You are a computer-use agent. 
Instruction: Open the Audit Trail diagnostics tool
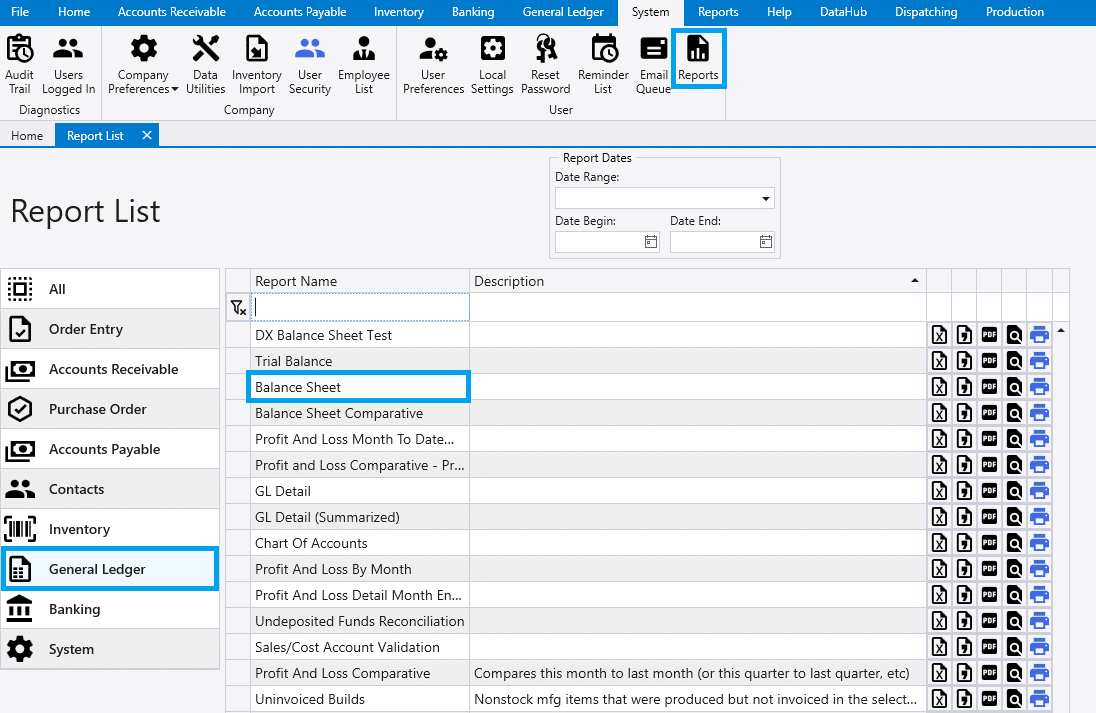point(20,64)
